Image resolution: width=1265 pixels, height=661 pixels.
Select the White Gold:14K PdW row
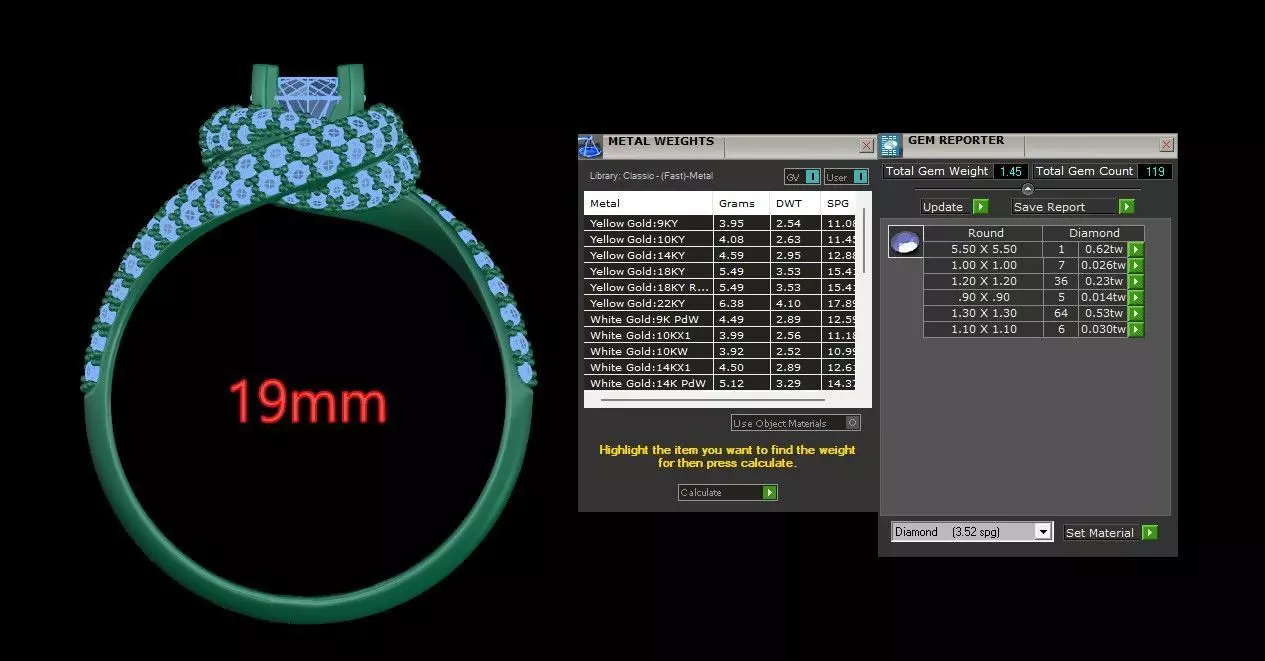(x=720, y=383)
